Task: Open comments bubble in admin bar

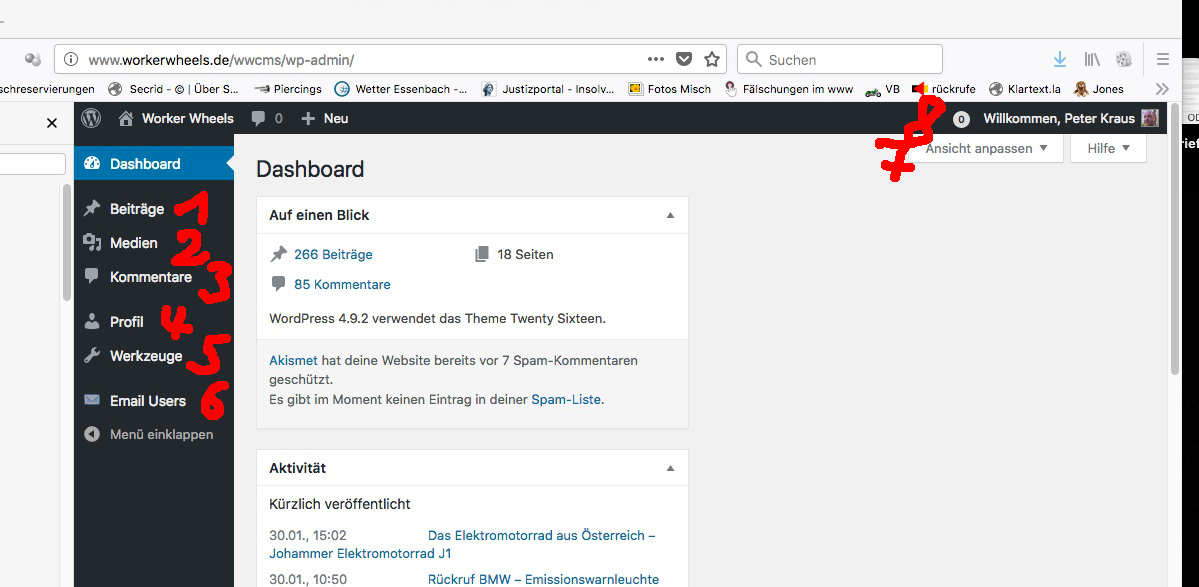Action: coord(267,118)
